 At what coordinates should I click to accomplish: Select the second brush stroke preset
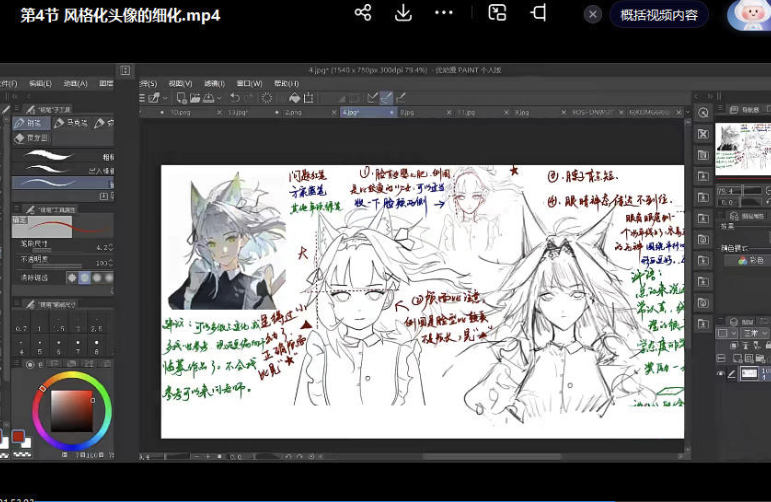[x=63, y=170]
